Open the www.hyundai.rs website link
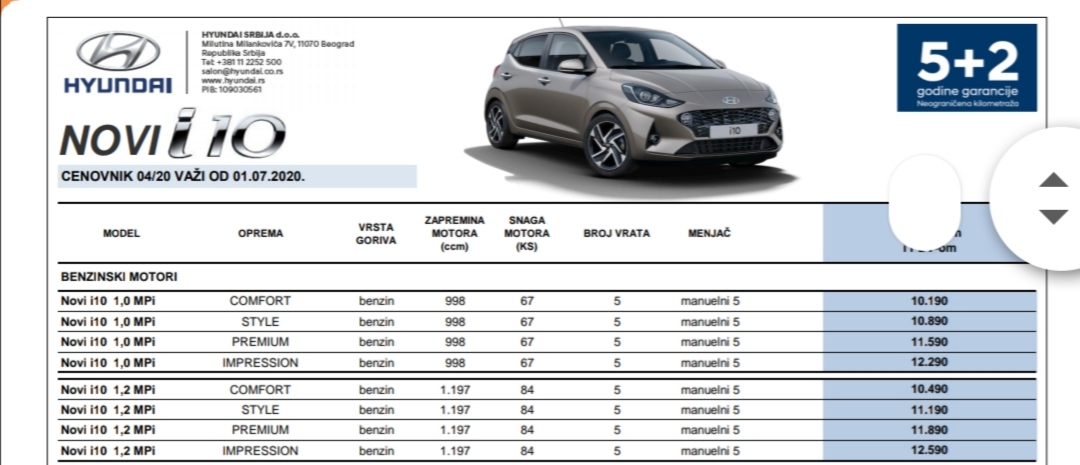This screenshot has height=465, width=1080. (x=231, y=80)
